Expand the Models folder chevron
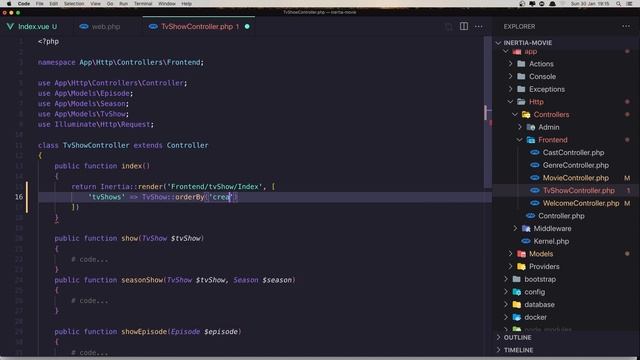Screen dimensions: 640x360 pos(510,253)
